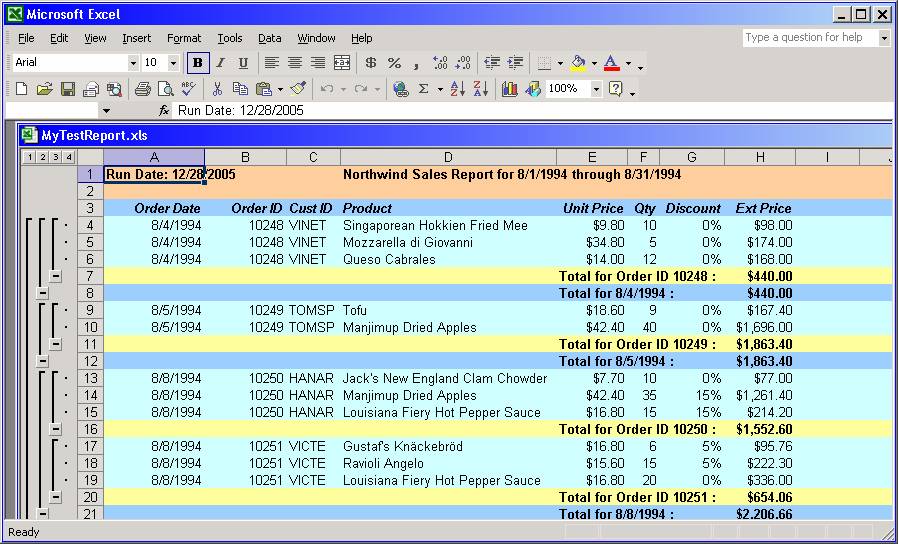The width and height of the screenshot is (898, 544).
Task: Apply Percent Style format
Action: point(394,62)
